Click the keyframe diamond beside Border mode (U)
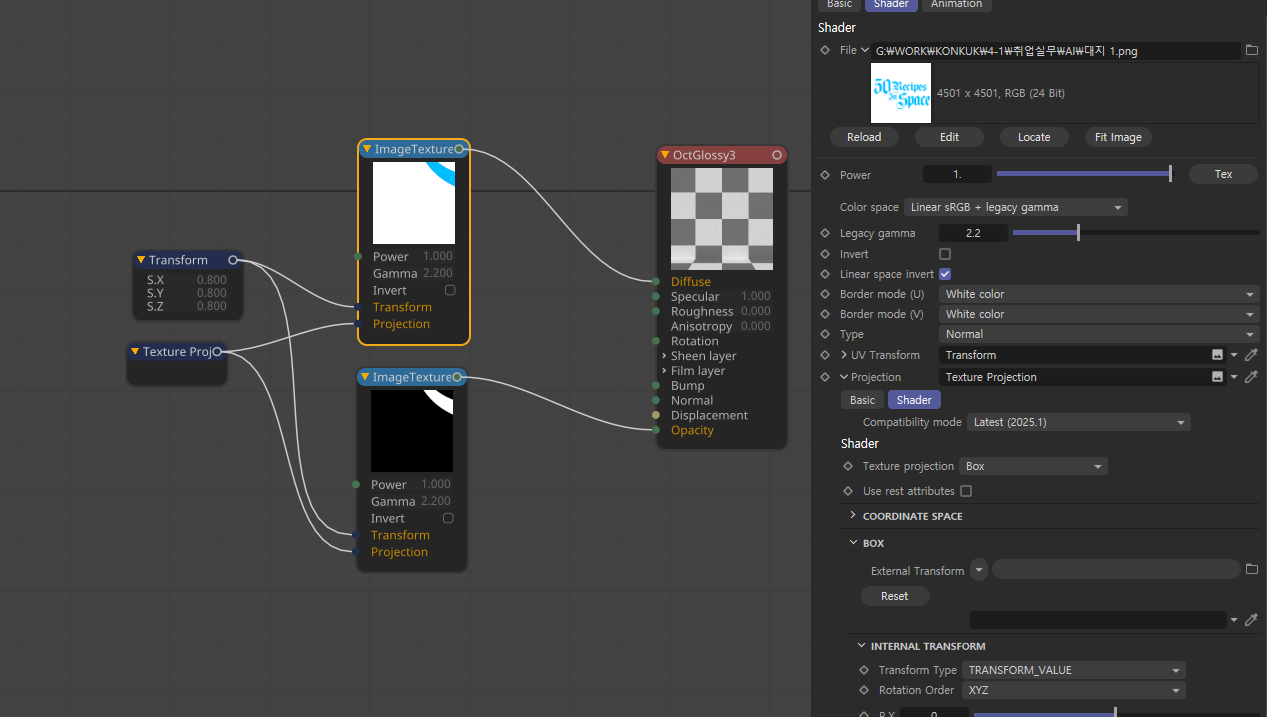This screenshot has width=1267, height=717. point(825,294)
